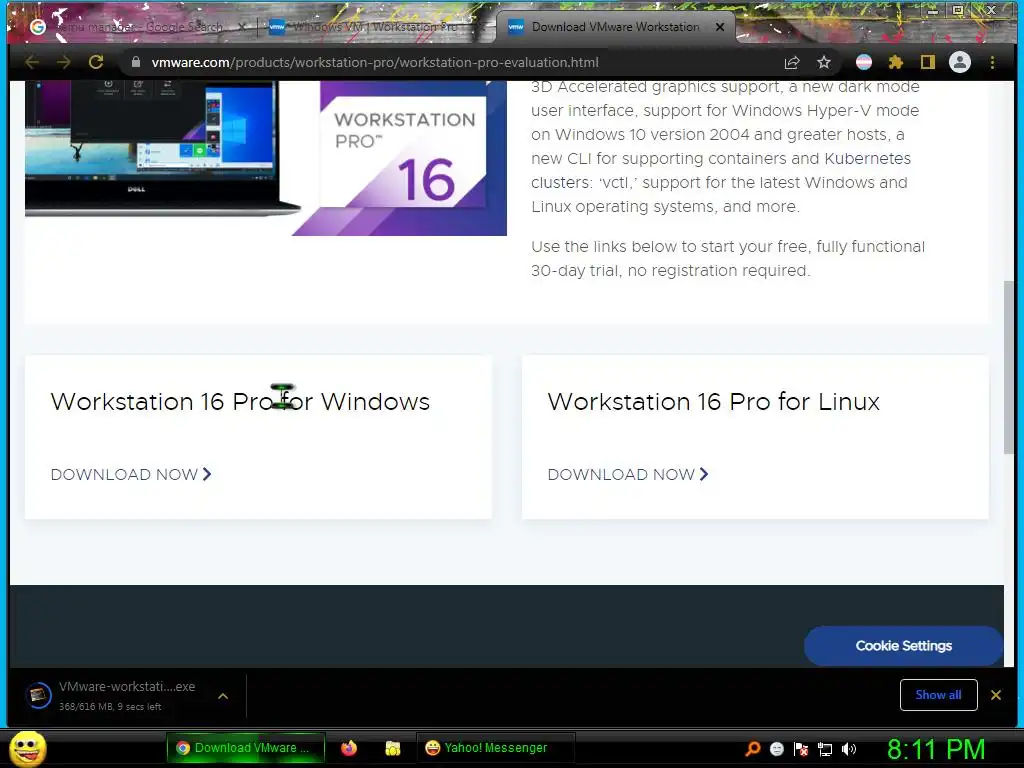Click the page vertical scrollbar thumb

1009,366
